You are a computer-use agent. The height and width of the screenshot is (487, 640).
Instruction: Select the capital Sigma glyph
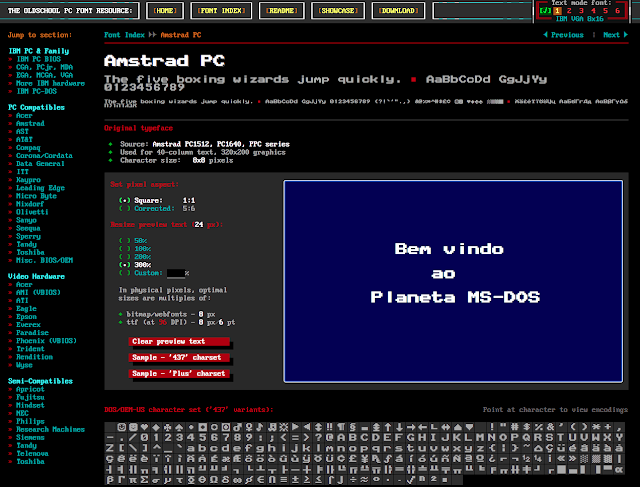click(145, 480)
